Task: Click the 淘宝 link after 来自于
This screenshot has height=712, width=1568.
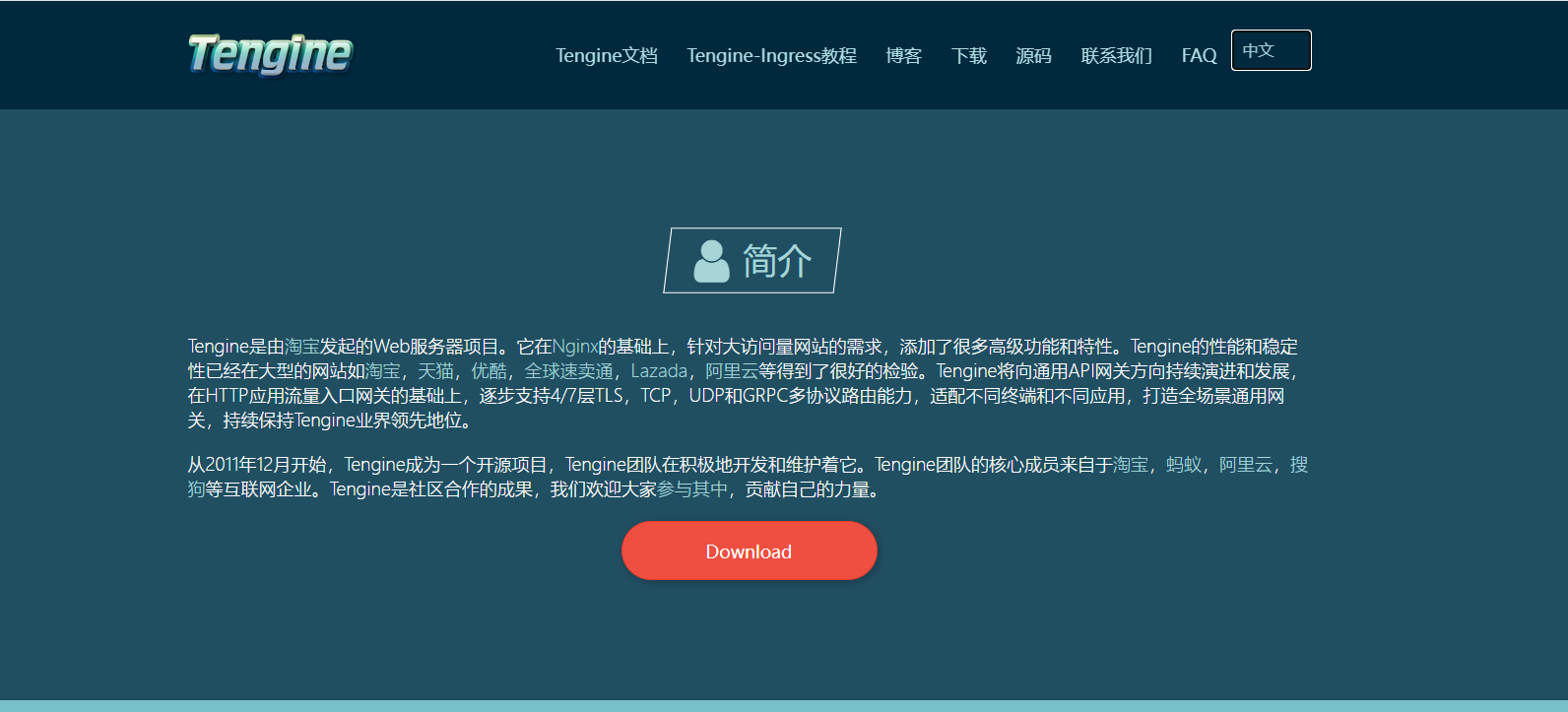Action: pyautogui.click(x=1131, y=465)
